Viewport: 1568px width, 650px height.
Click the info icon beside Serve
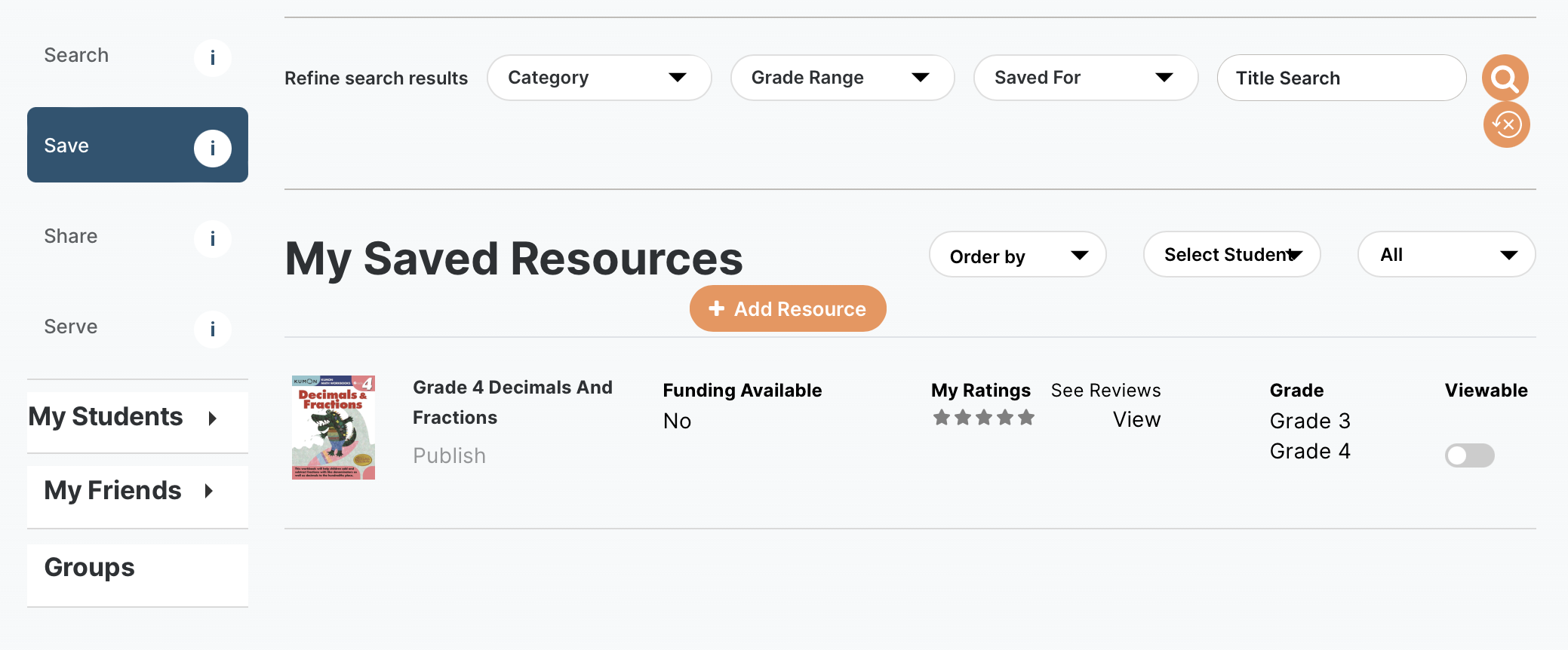[x=212, y=330]
